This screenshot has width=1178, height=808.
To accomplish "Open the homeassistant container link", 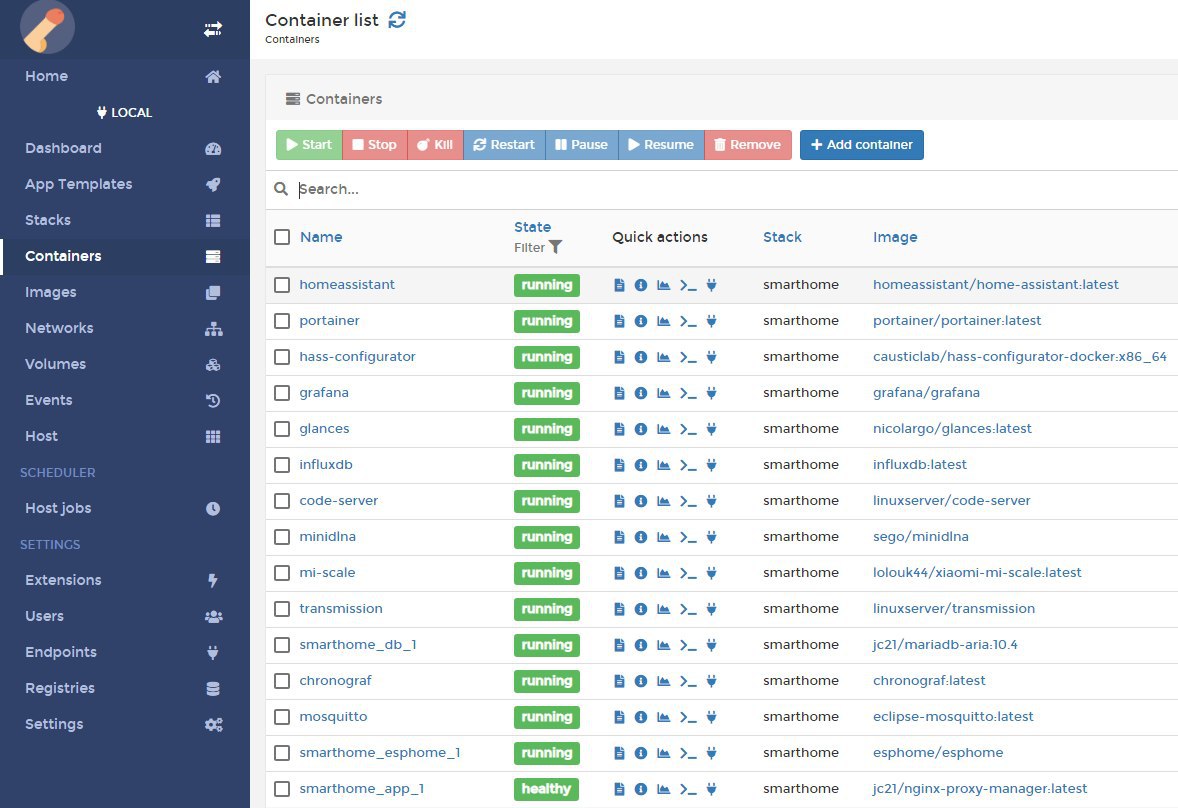I will click(347, 285).
